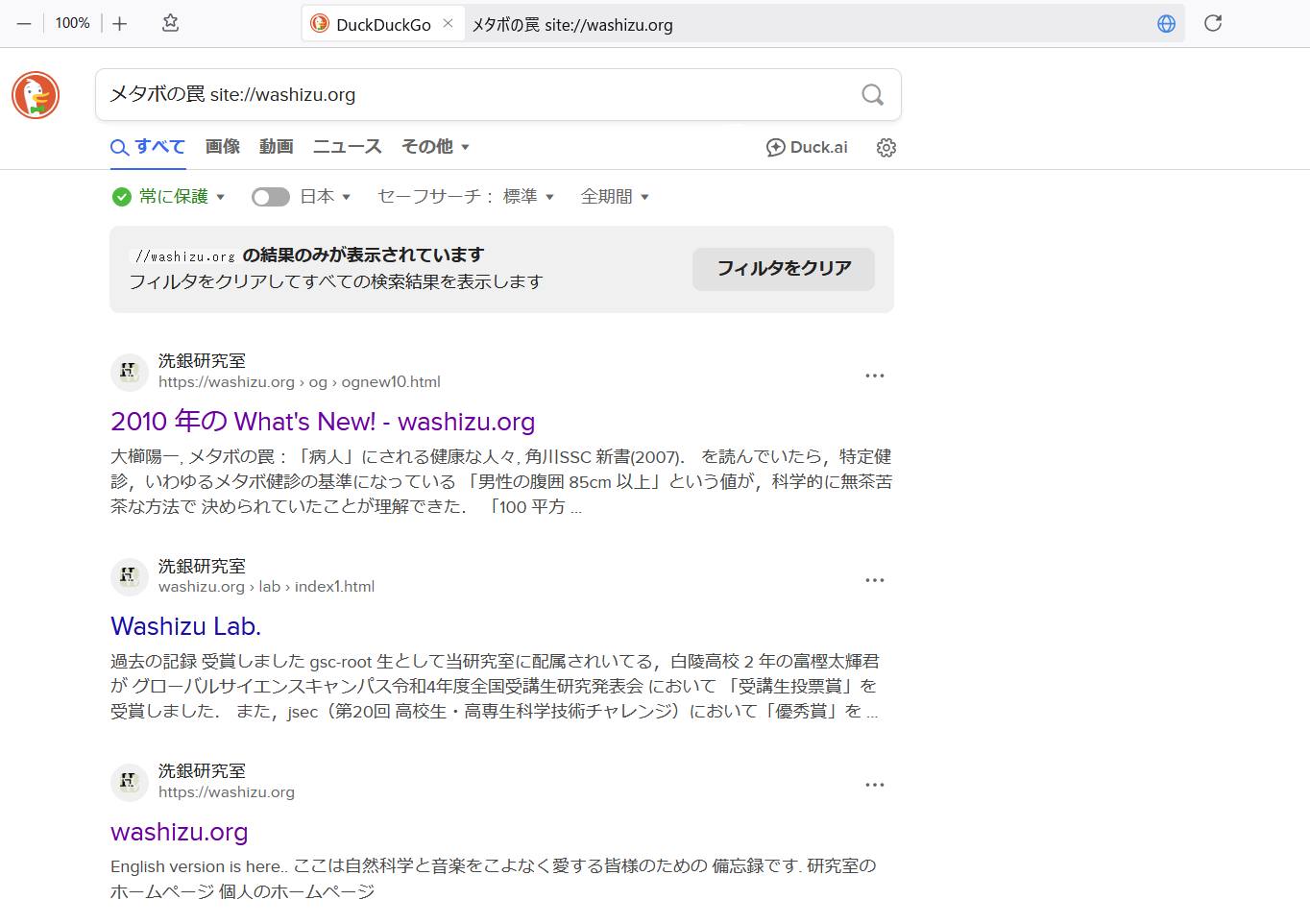Click snippet starting English version is here
Screen dimensions: 1310x924
pos(494,879)
